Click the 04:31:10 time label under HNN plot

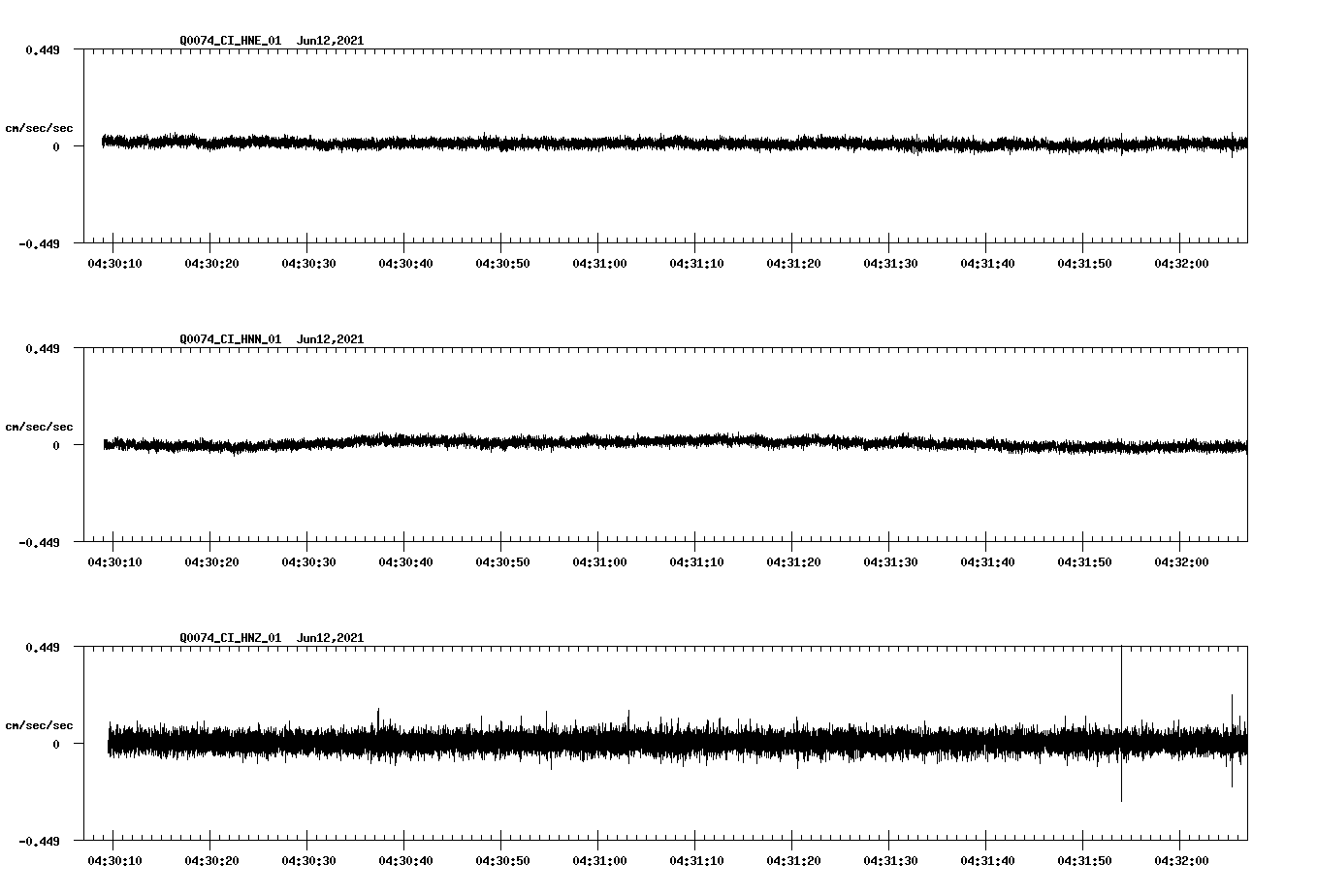[696, 562]
